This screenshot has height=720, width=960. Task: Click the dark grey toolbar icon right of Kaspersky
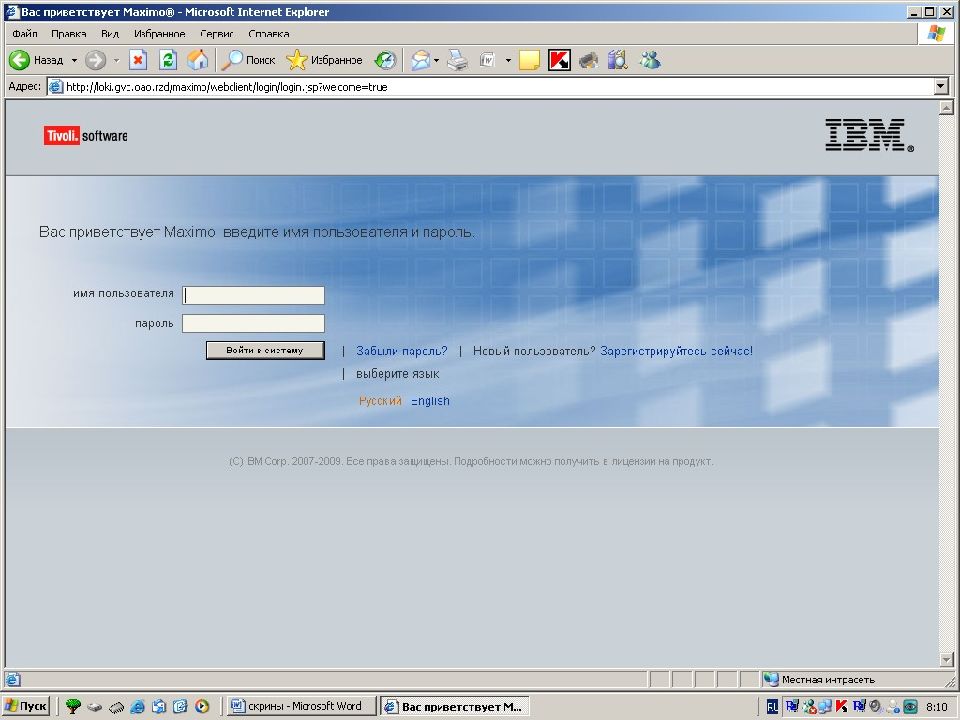tap(588, 60)
